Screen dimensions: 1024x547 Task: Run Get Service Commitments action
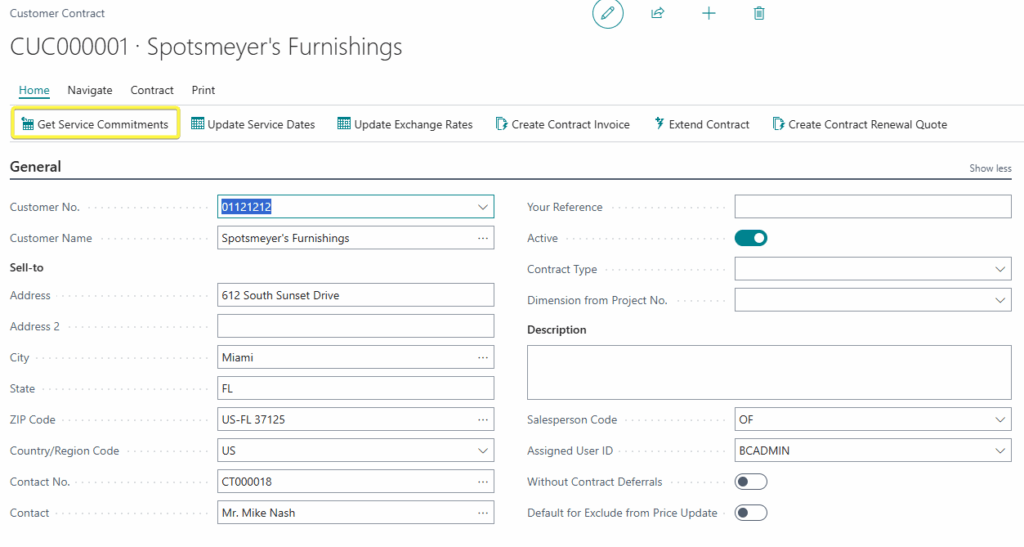[x=95, y=124]
